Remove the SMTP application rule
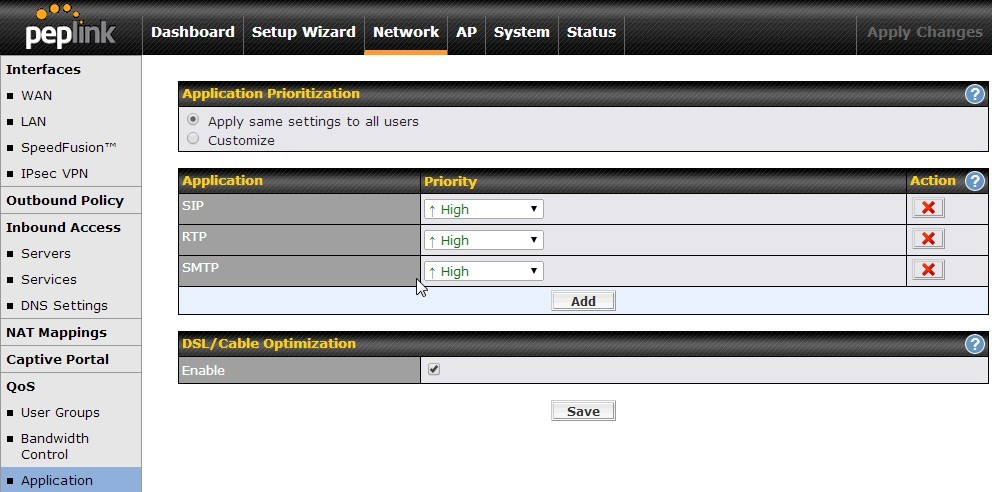The image size is (992, 492). [928, 269]
